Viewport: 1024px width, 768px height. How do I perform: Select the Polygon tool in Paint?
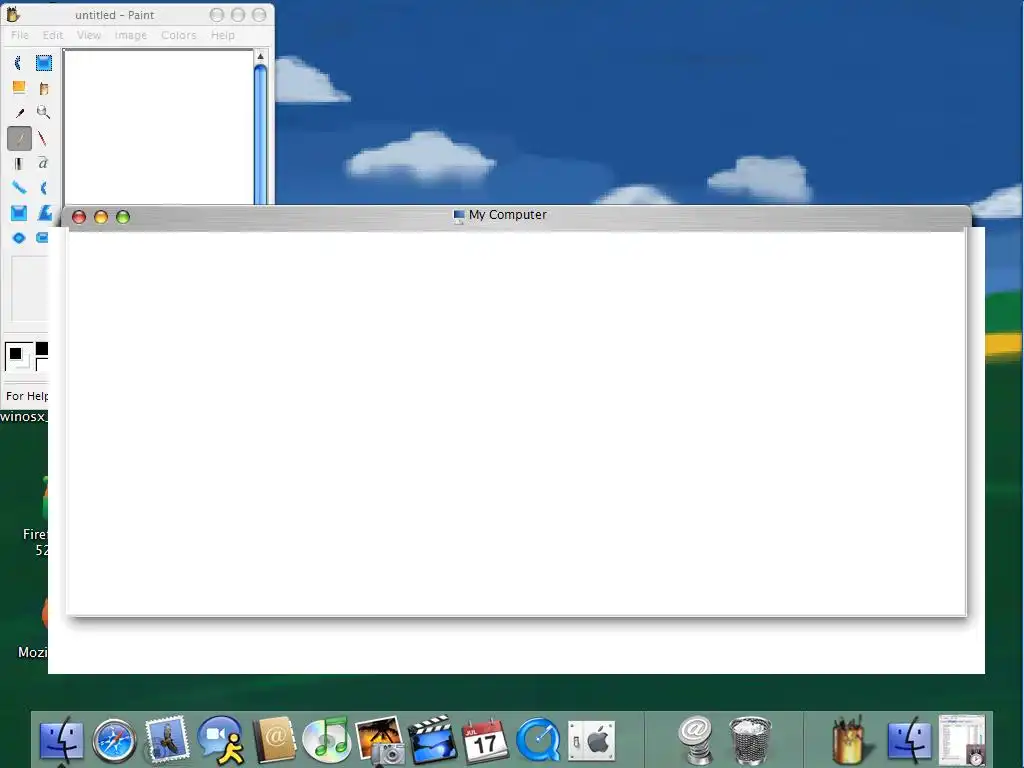coord(44,213)
